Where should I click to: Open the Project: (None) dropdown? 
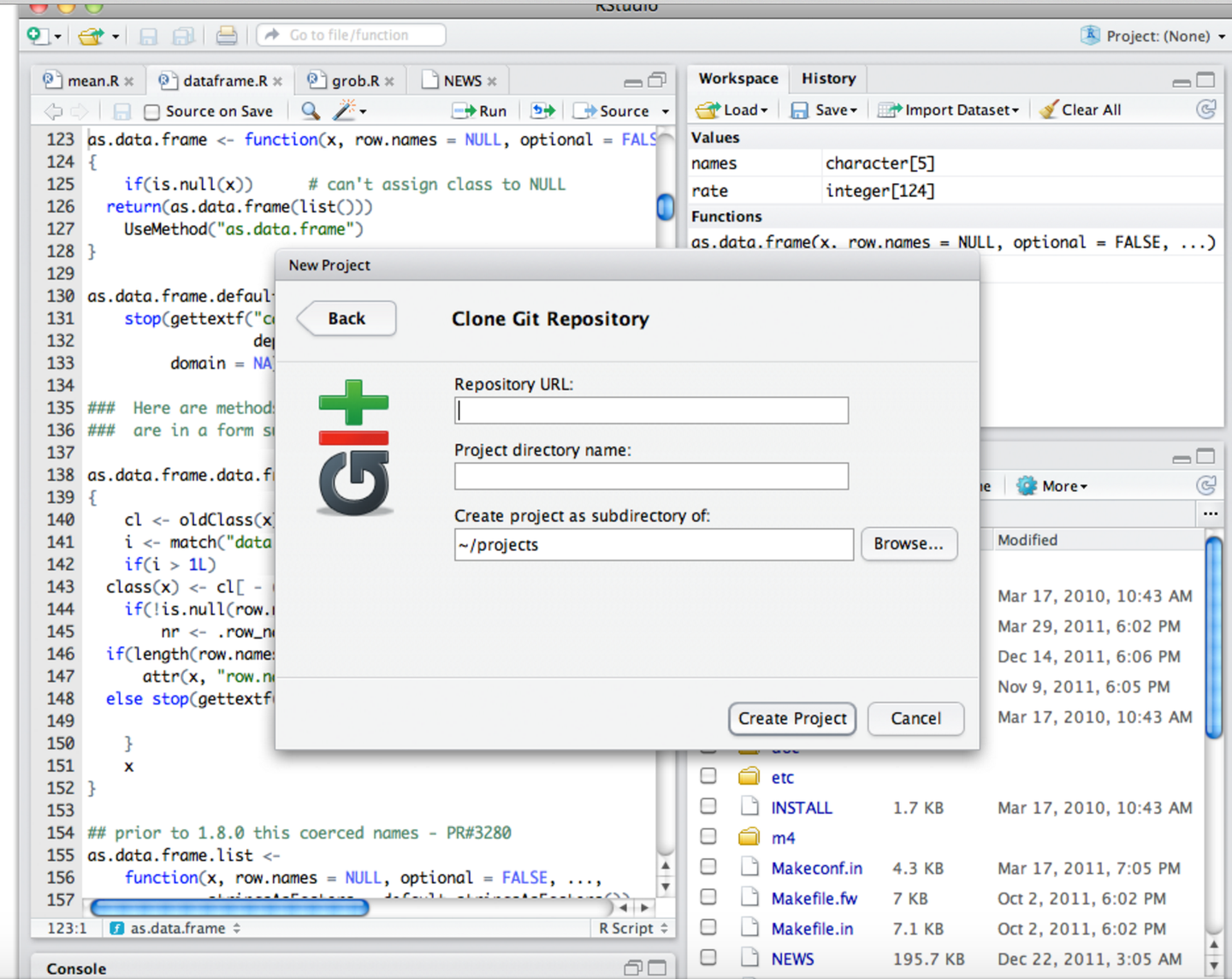(x=1151, y=36)
